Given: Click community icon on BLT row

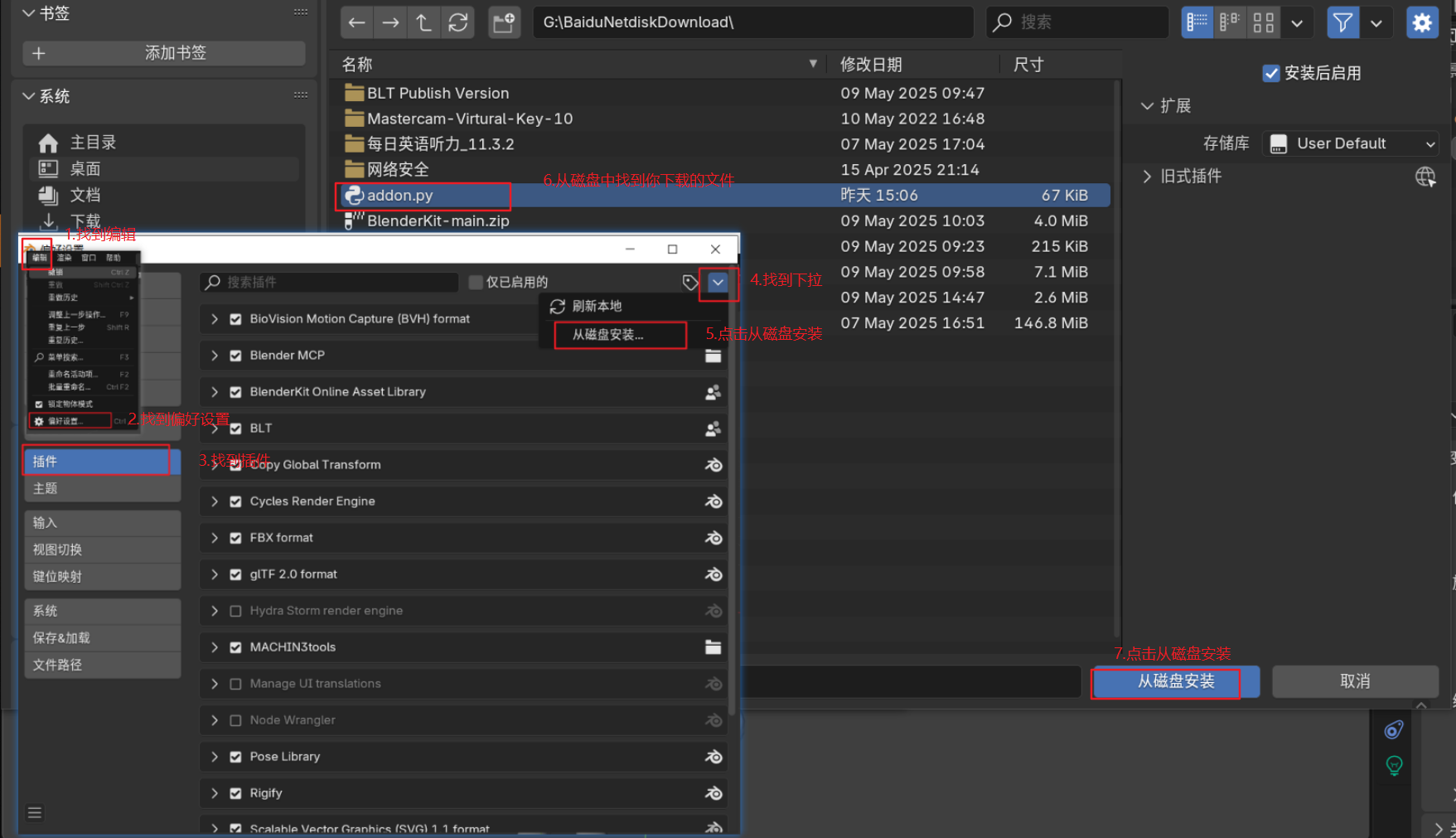Looking at the screenshot, I should 713,429.
